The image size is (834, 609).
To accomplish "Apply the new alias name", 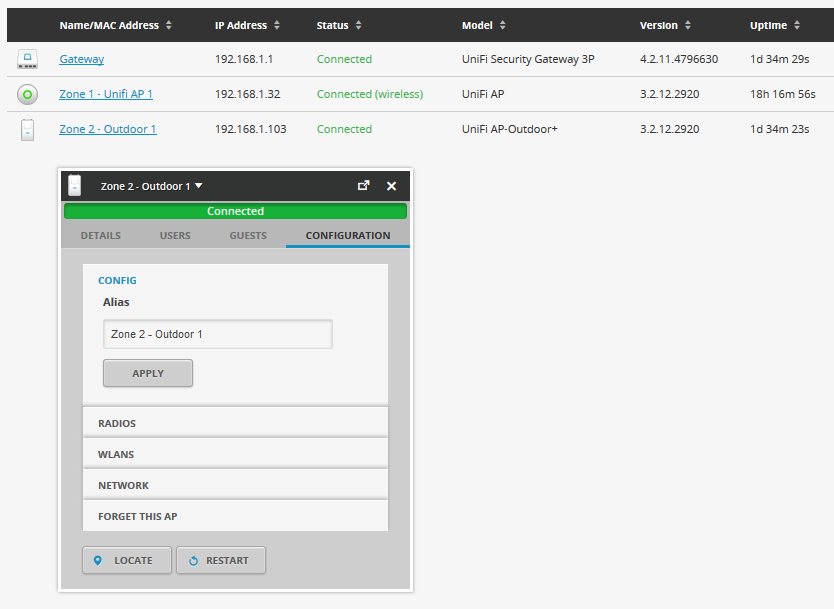I will pos(147,373).
